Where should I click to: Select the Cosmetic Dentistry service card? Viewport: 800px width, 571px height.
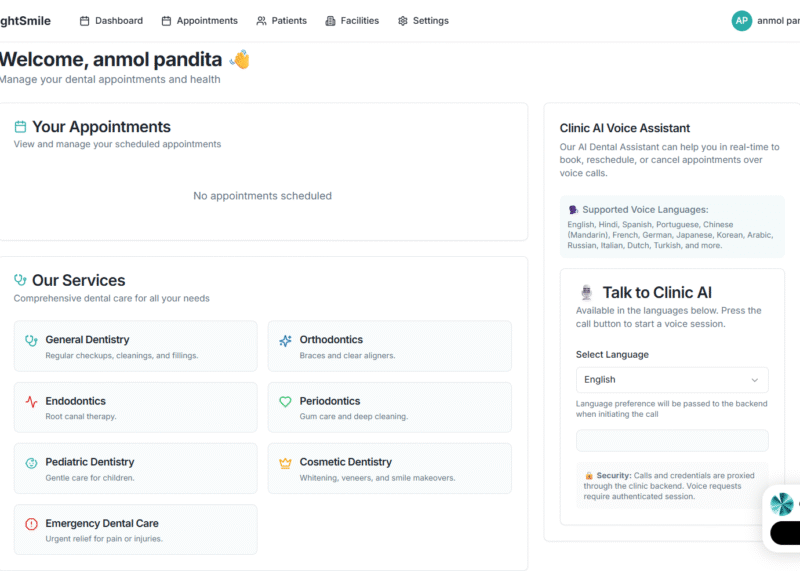point(390,469)
